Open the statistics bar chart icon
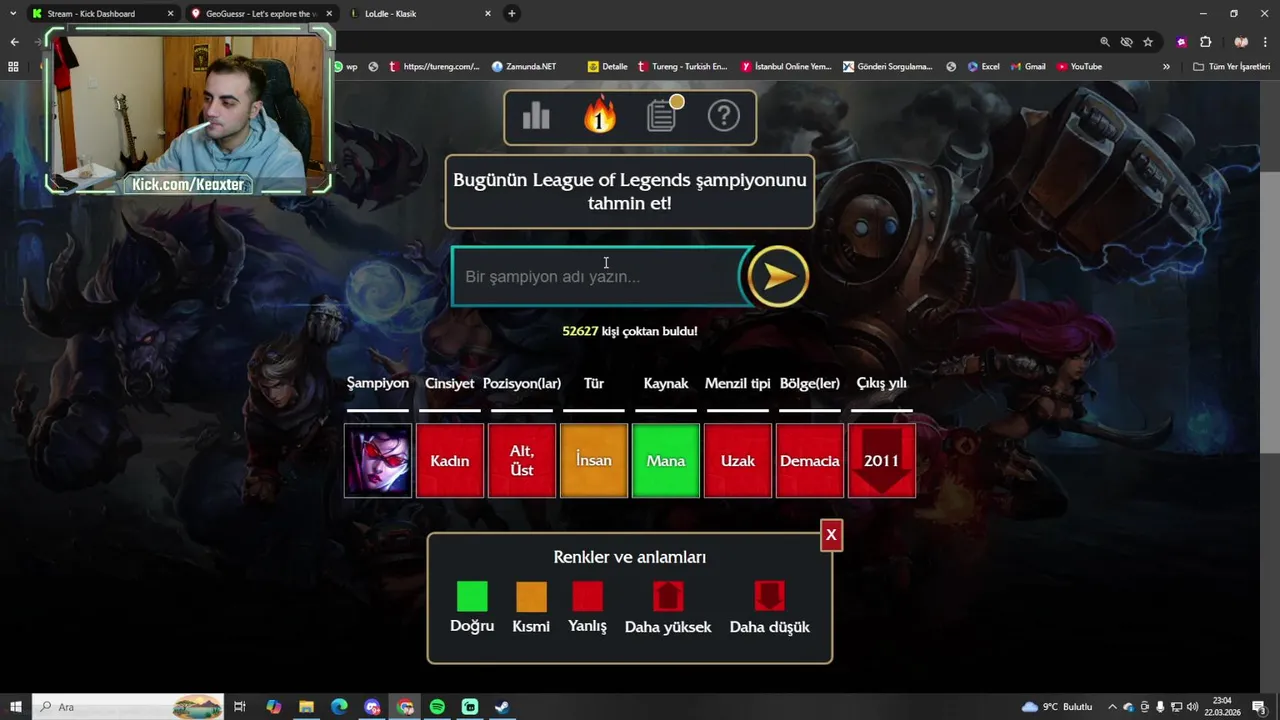 (536, 116)
